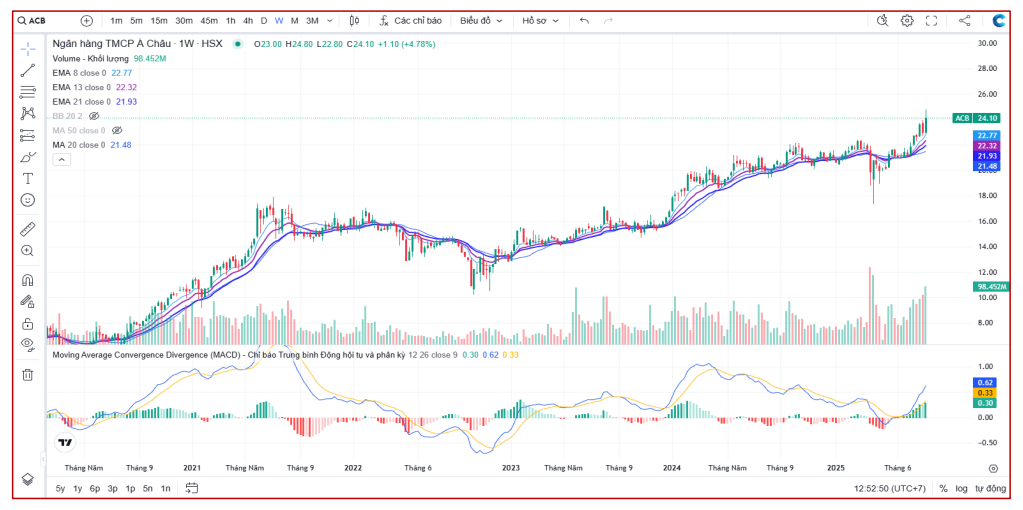1023x510 pixels.
Task: Select the XABCD pattern tool
Action: (x=27, y=113)
